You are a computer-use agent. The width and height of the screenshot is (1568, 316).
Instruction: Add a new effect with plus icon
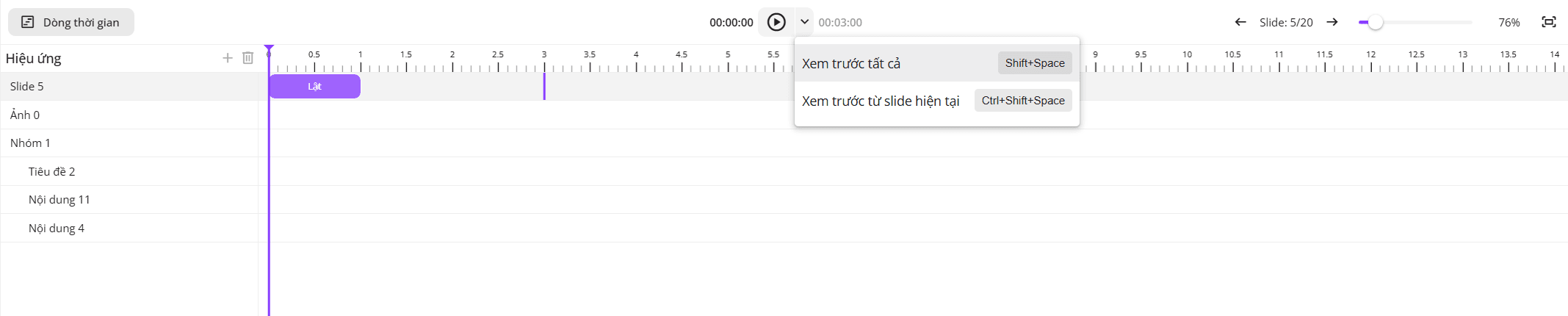(x=228, y=58)
